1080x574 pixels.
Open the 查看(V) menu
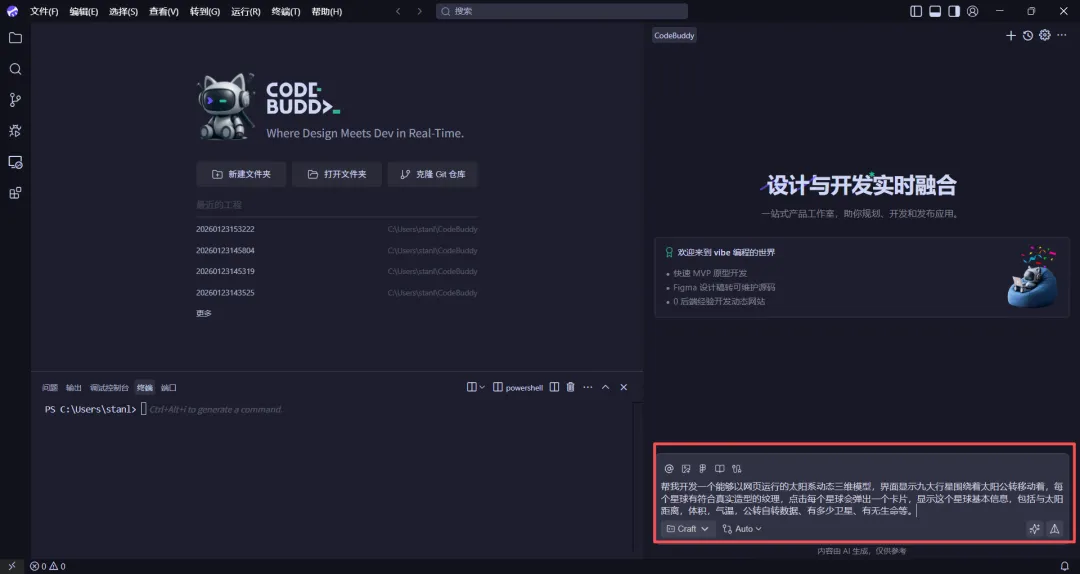tap(164, 11)
